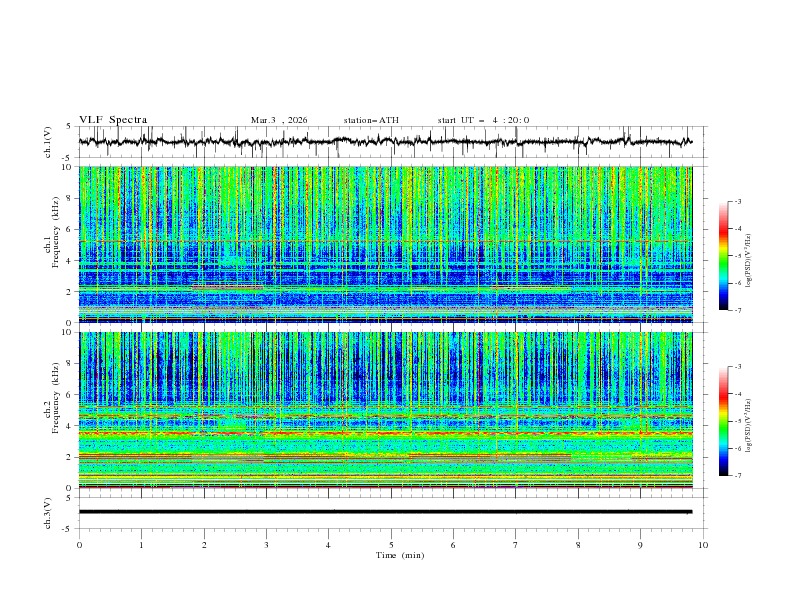Click the "station=ATH" header label

point(371,120)
